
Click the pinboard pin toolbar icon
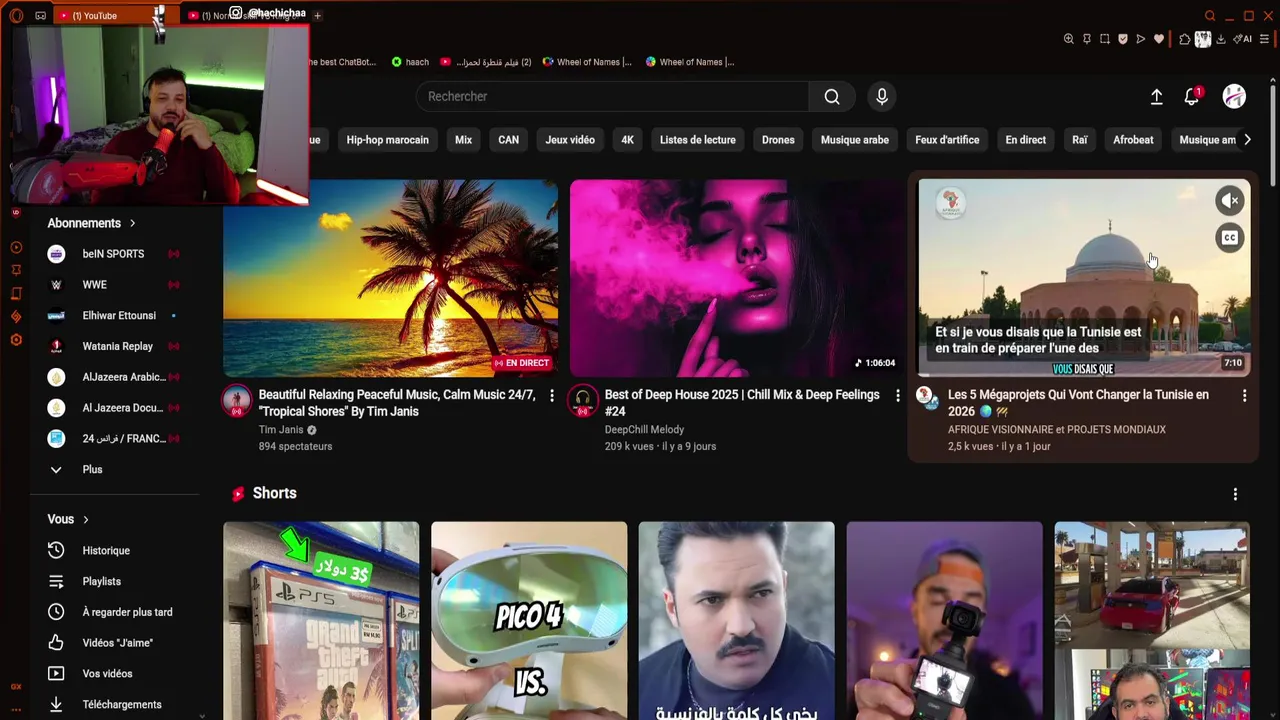pyautogui.click(x=1087, y=39)
